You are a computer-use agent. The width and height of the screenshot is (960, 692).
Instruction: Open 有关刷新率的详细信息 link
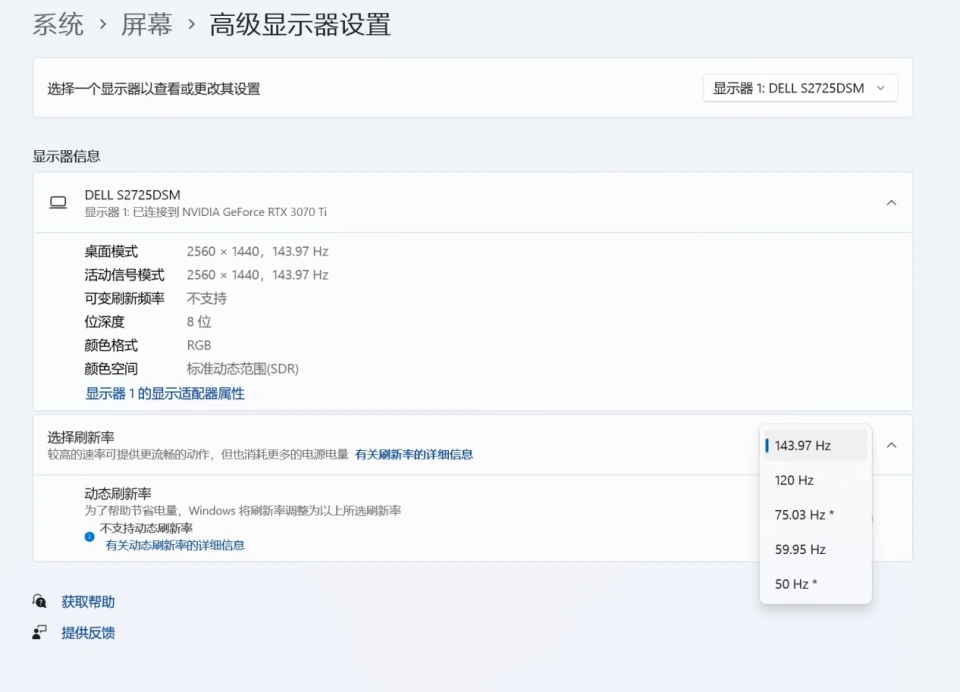pos(414,454)
